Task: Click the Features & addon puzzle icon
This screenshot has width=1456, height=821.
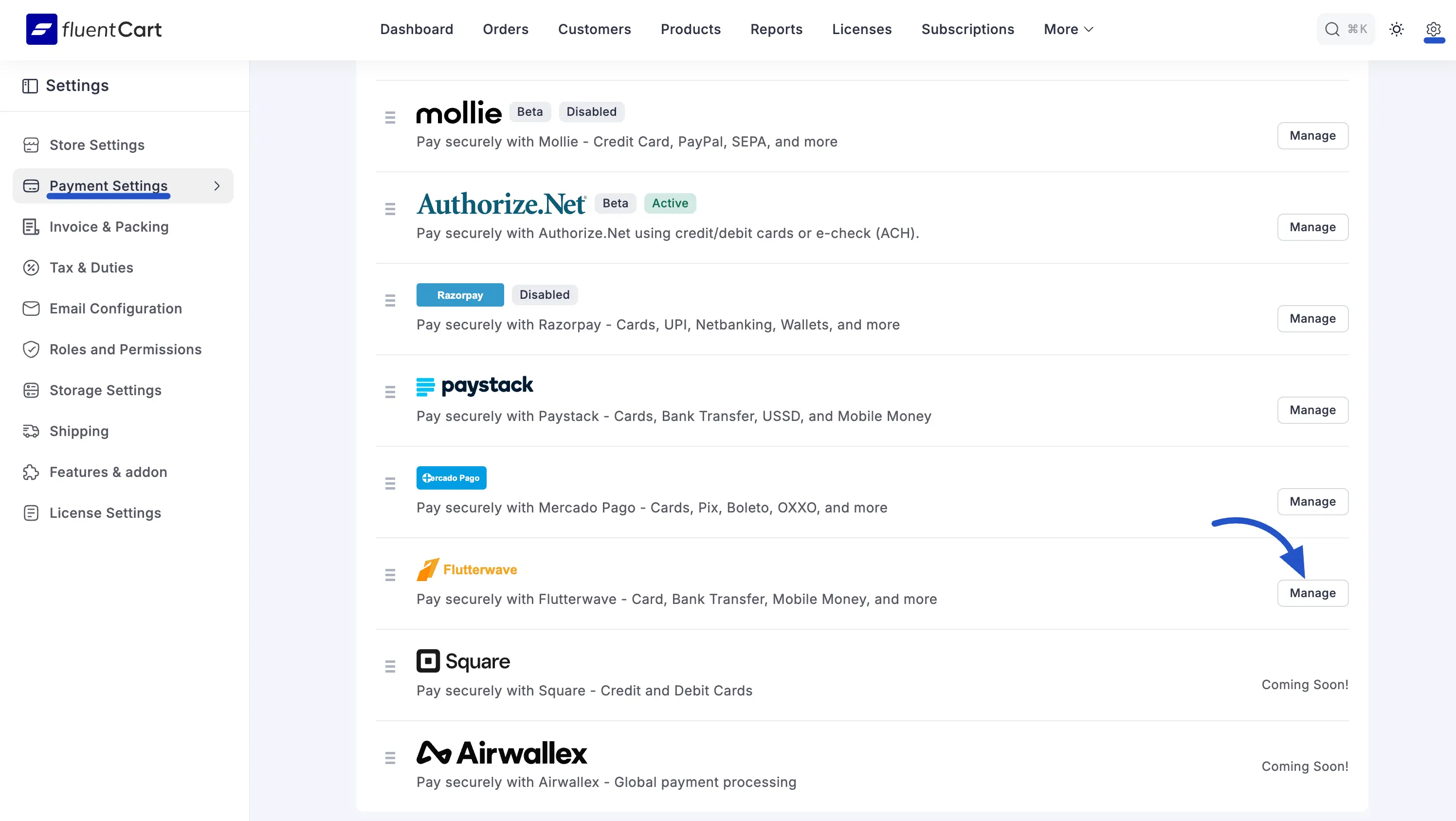Action: [31, 472]
